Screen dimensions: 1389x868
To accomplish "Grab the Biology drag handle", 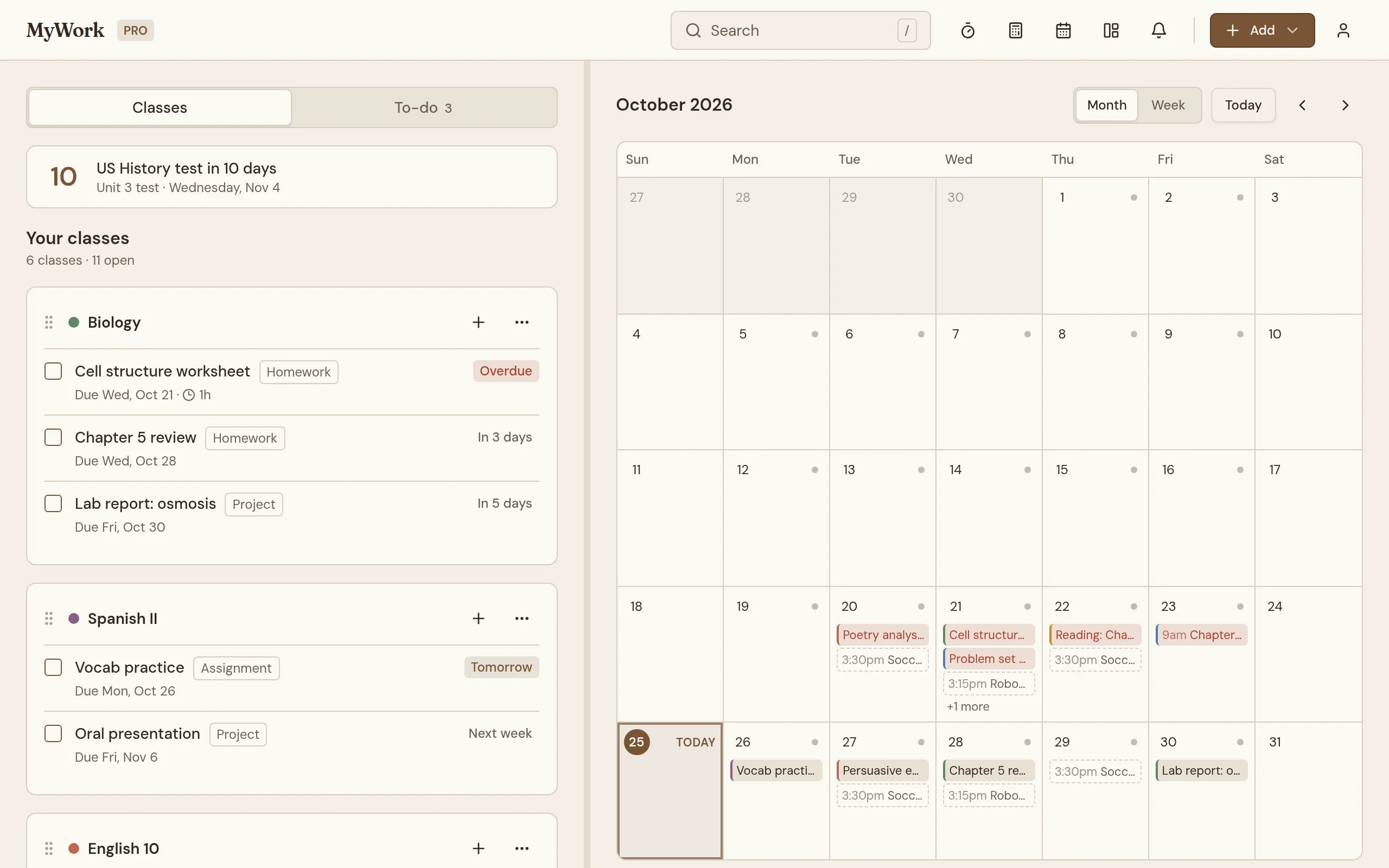I will [49, 322].
